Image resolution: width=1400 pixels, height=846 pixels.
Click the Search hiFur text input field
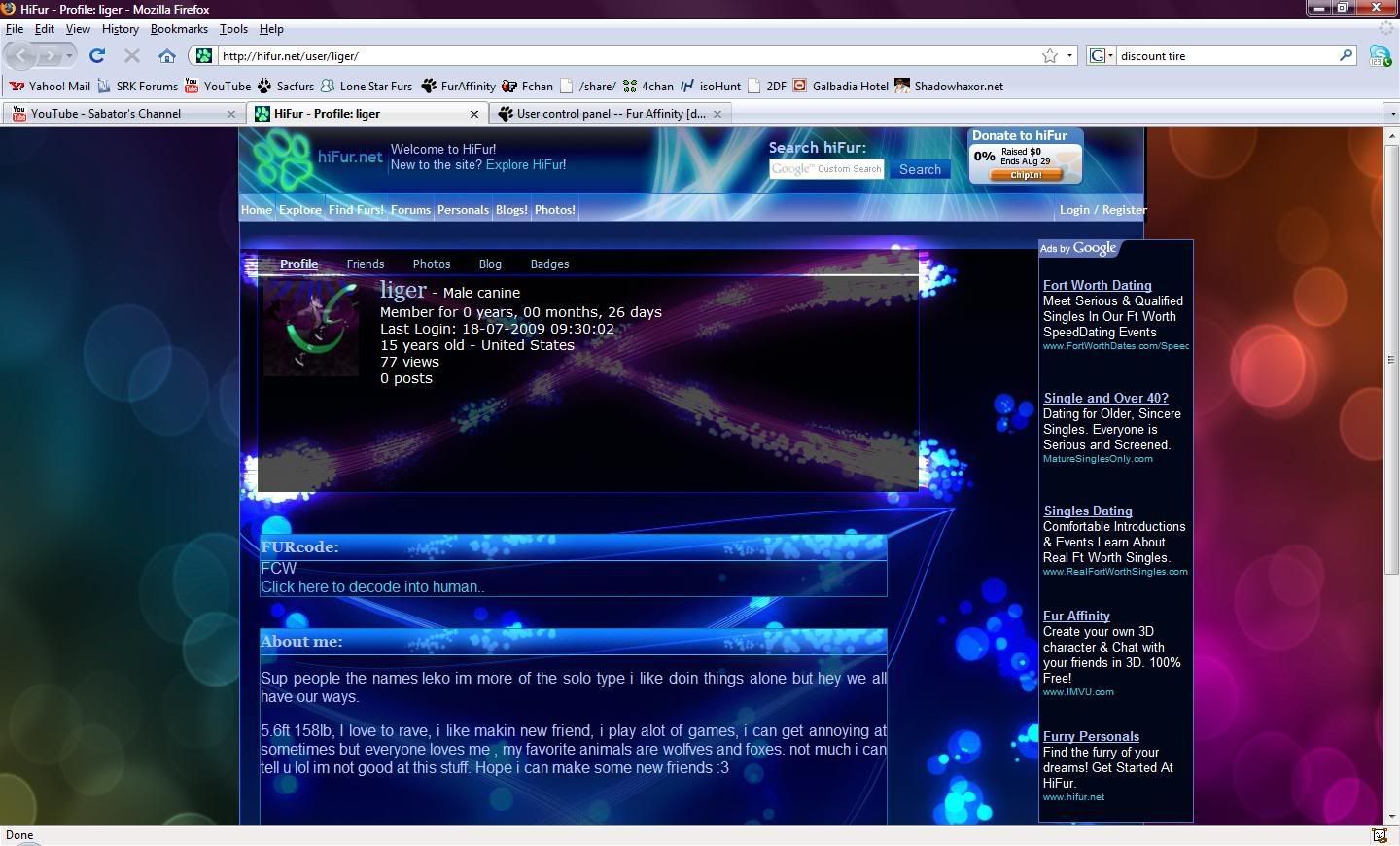click(826, 169)
